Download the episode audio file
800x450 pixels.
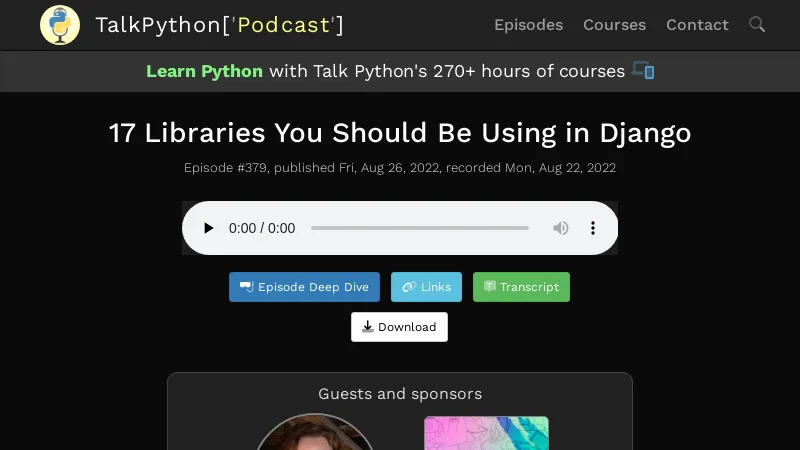[x=399, y=327]
